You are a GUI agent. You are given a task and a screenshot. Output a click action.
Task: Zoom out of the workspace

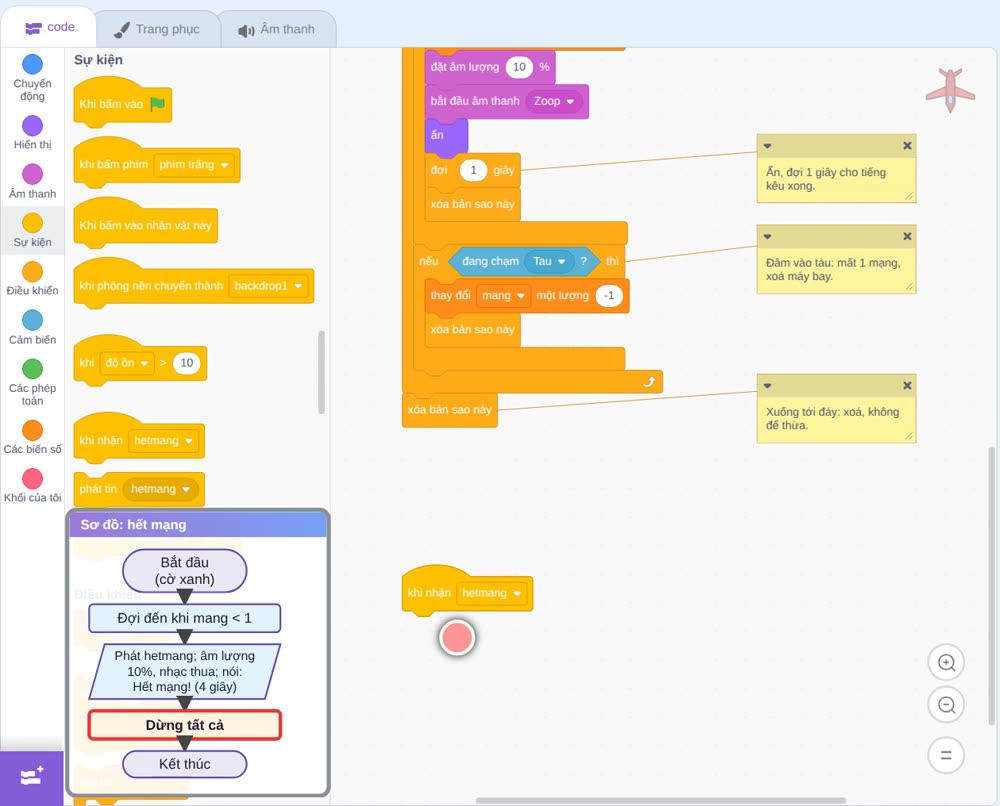946,705
